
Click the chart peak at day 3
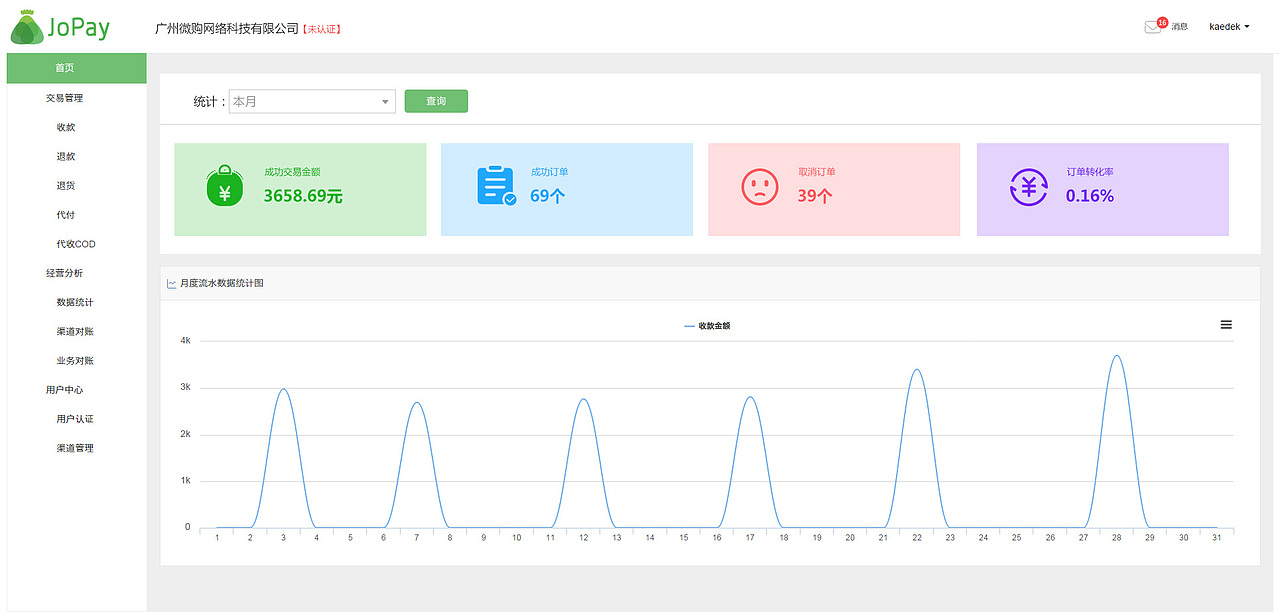tap(283, 389)
